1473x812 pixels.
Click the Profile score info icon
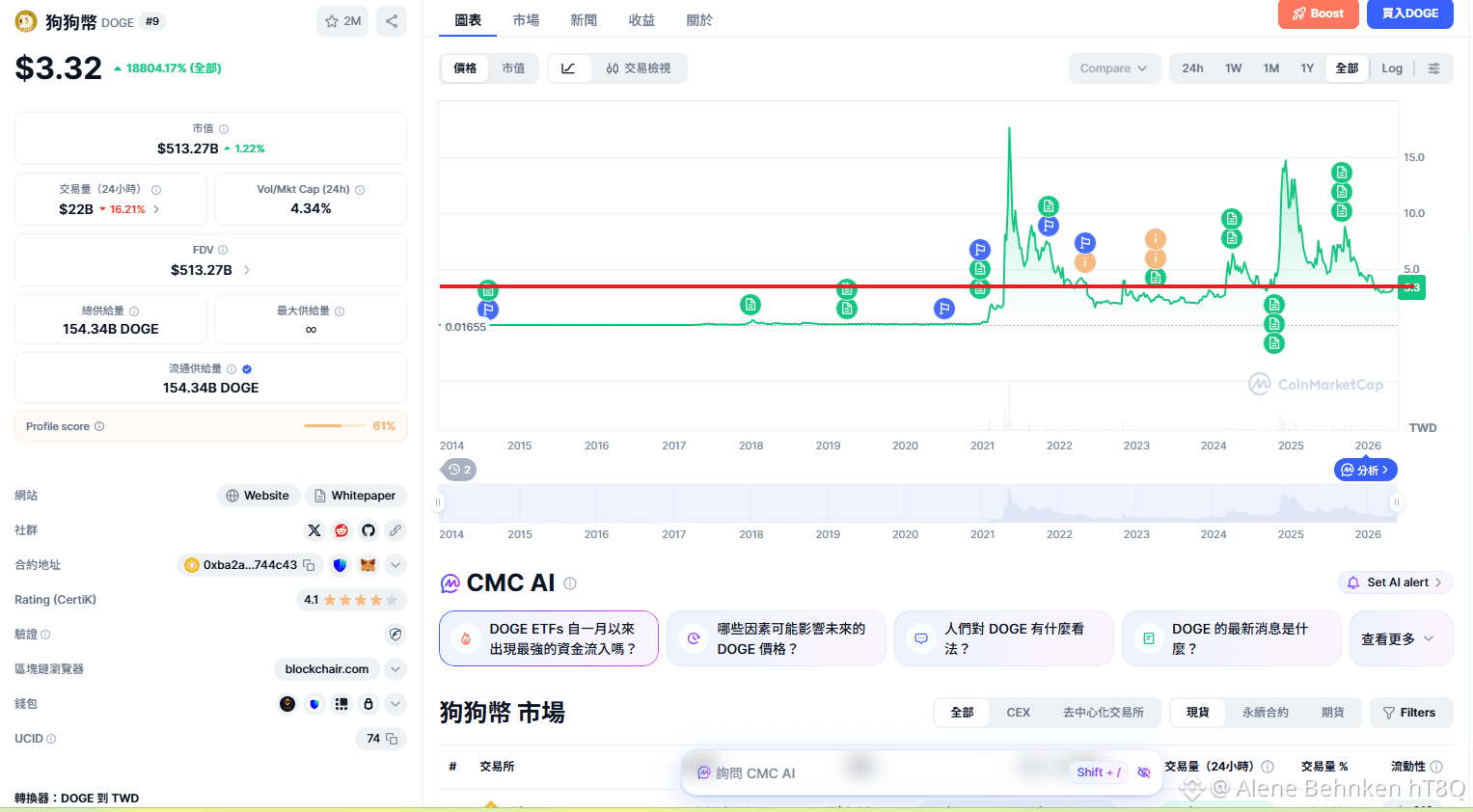point(99,426)
